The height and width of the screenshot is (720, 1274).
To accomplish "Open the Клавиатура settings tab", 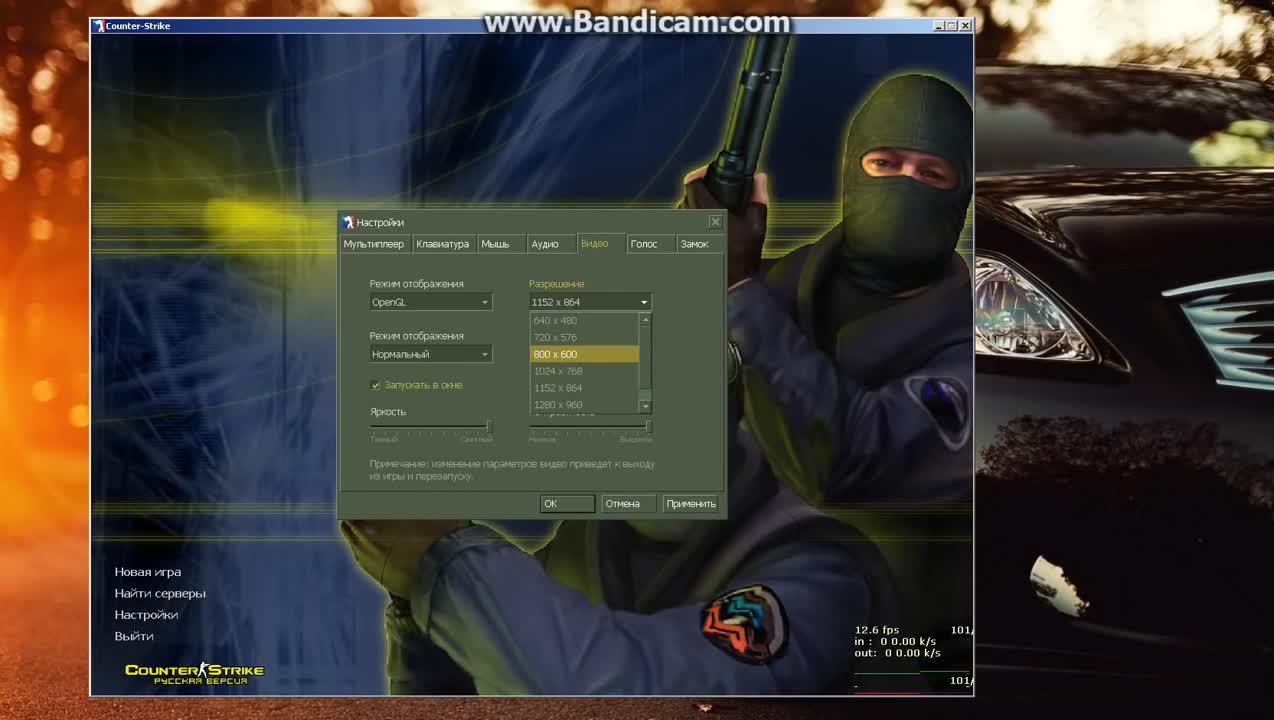I will click(442, 244).
